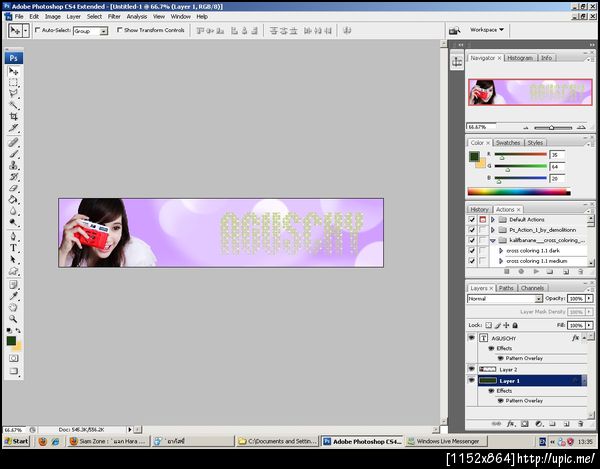Click foreground color swatch in toolbox

click(x=11, y=340)
